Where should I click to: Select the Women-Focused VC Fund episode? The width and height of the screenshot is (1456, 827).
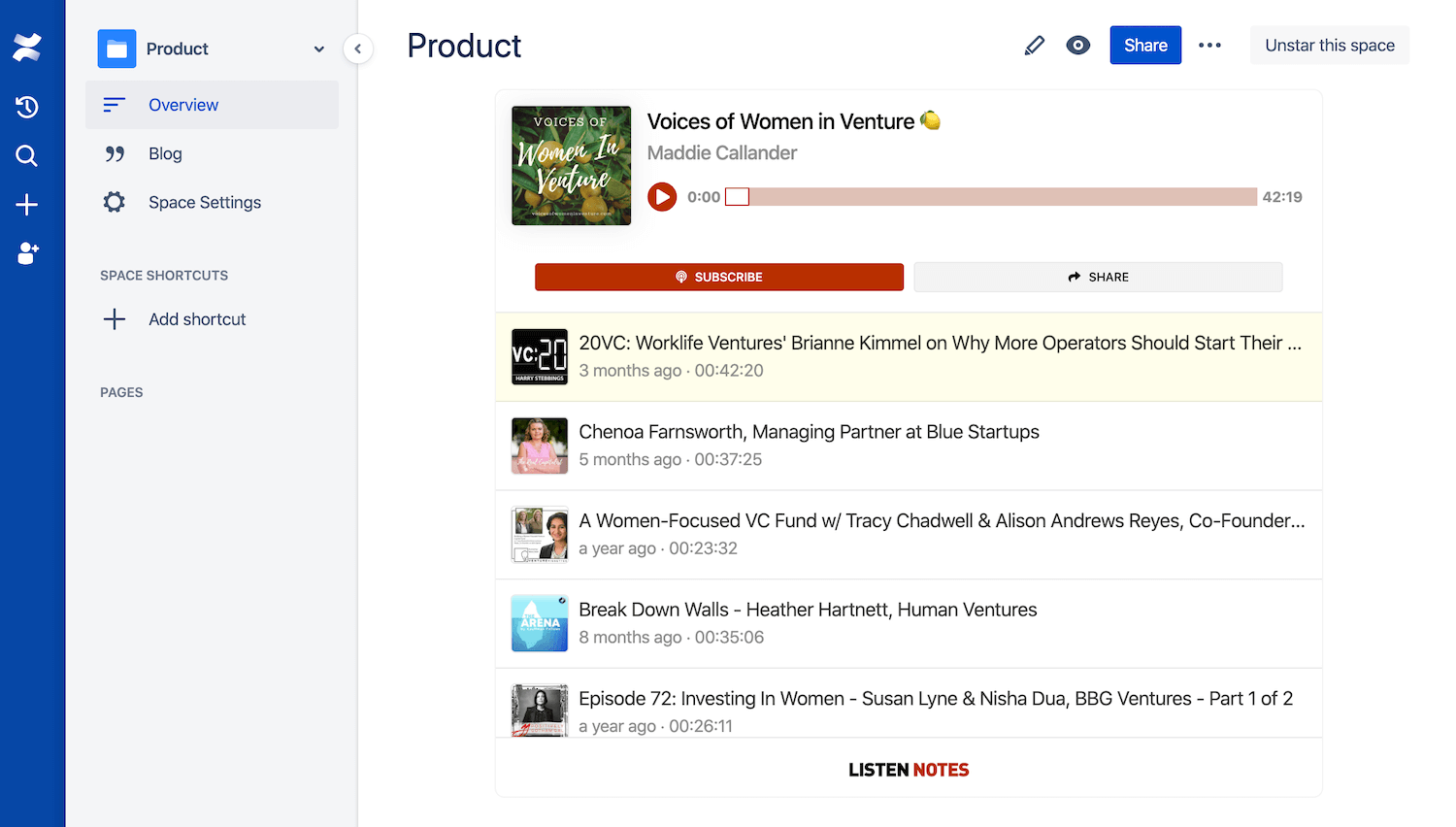909,535
